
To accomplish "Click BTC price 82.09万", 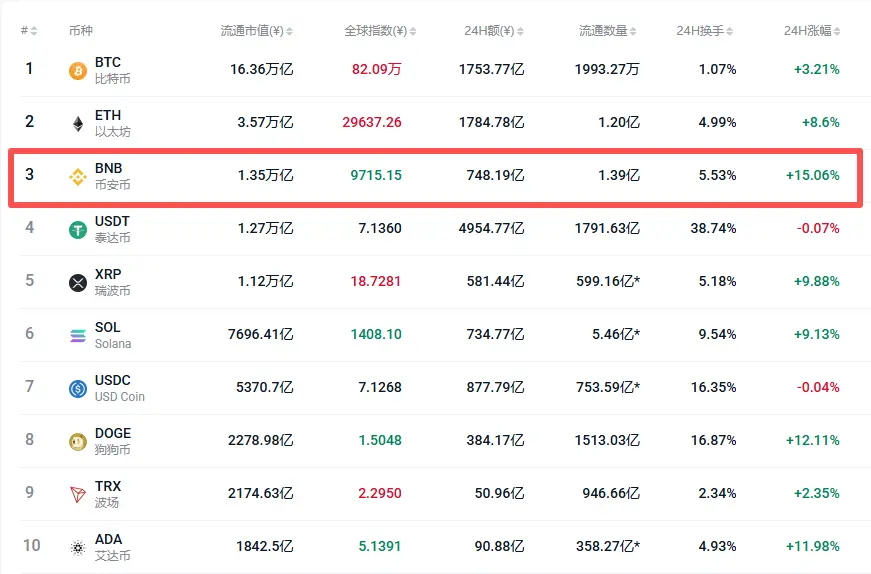I will click(376, 69).
